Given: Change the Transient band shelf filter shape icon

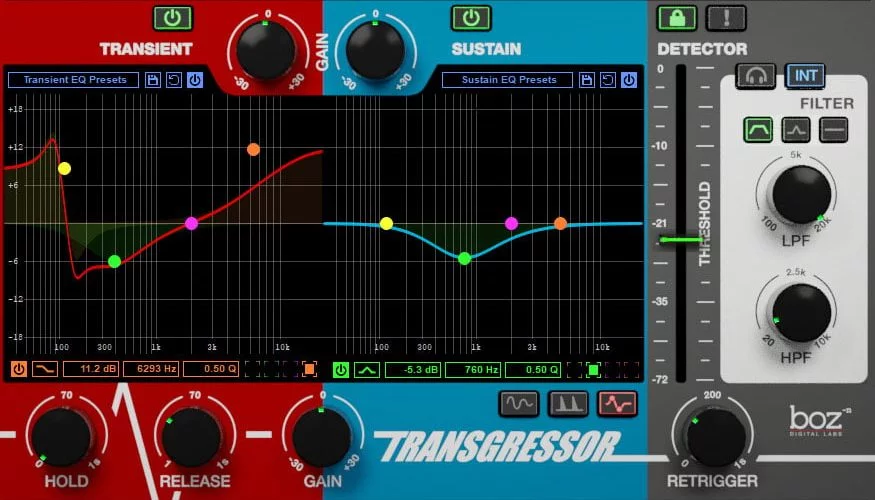Looking at the screenshot, I should (45, 369).
